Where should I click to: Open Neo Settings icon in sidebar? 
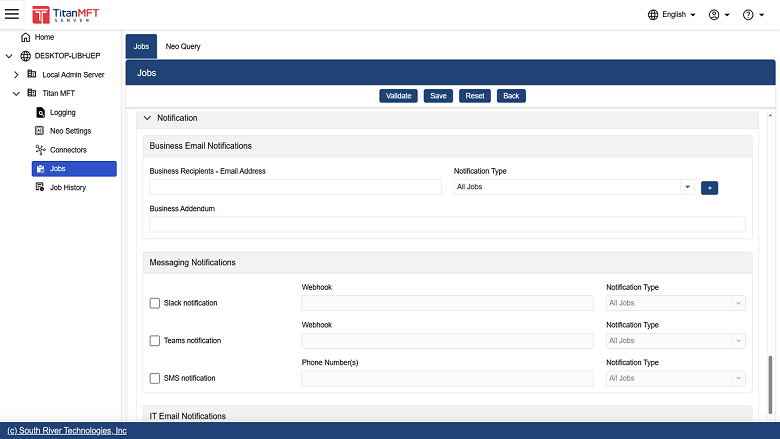coord(40,131)
